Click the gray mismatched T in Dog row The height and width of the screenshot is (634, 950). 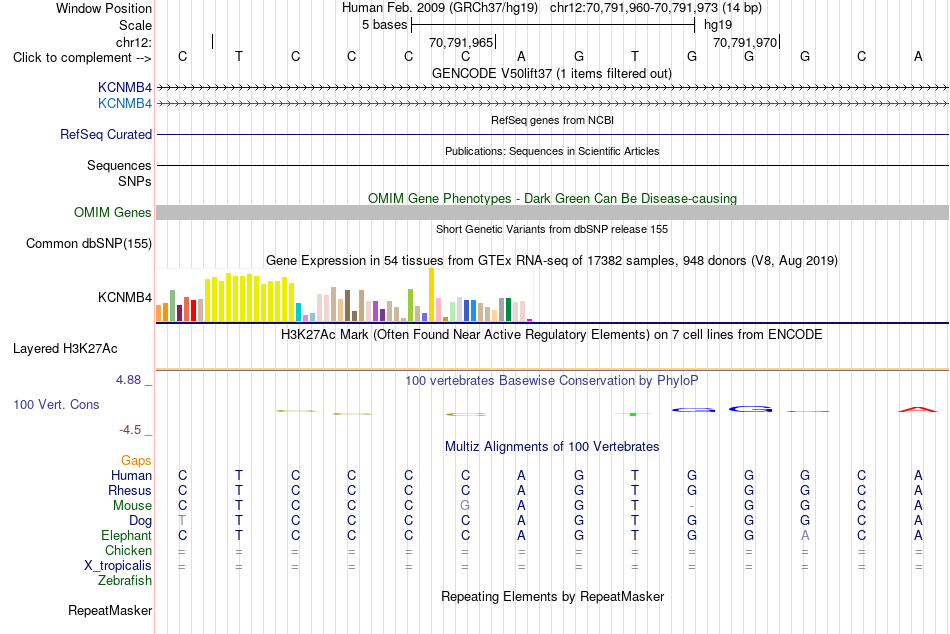tap(182, 521)
